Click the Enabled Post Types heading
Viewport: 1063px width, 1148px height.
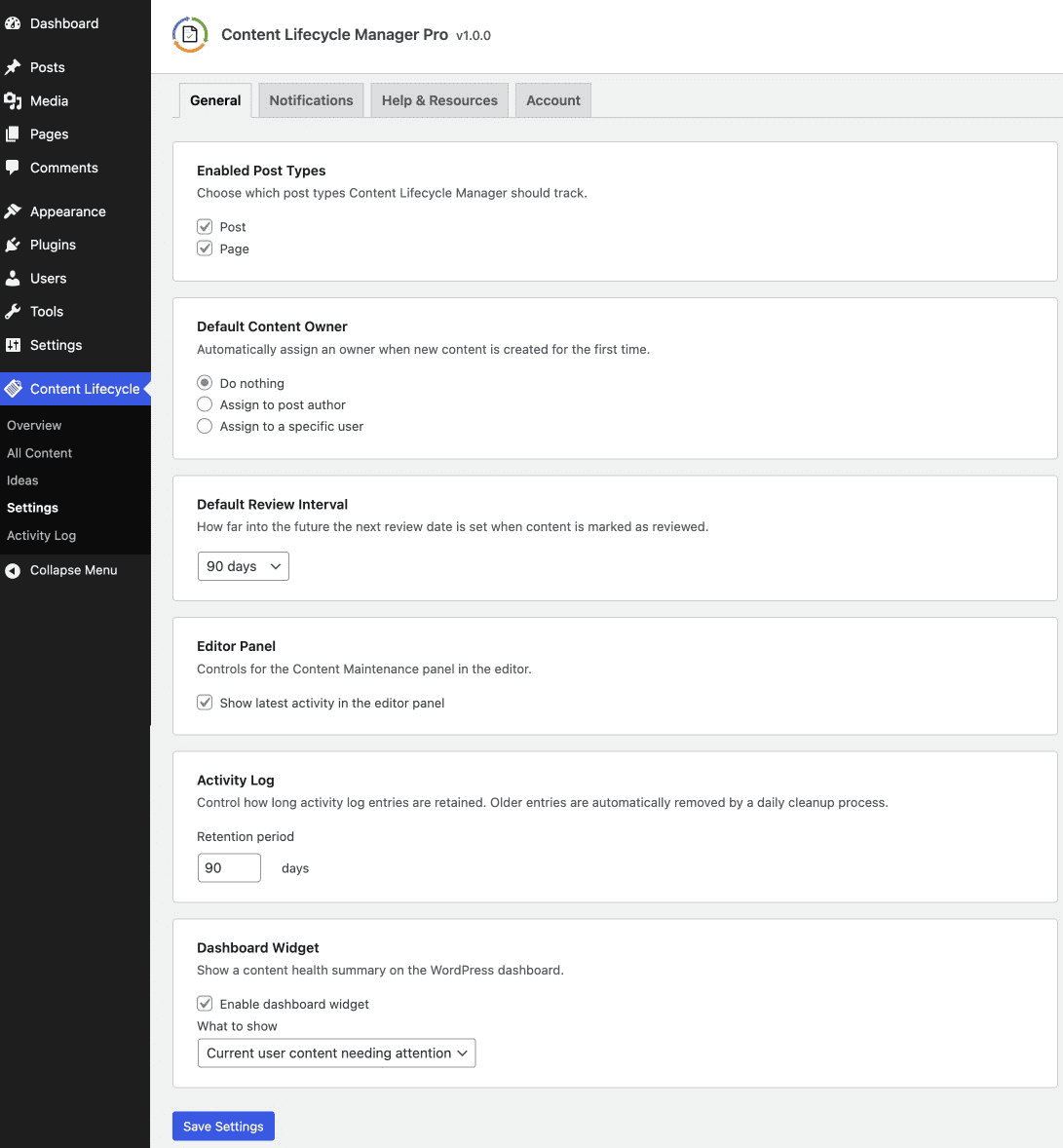[261, 171]
